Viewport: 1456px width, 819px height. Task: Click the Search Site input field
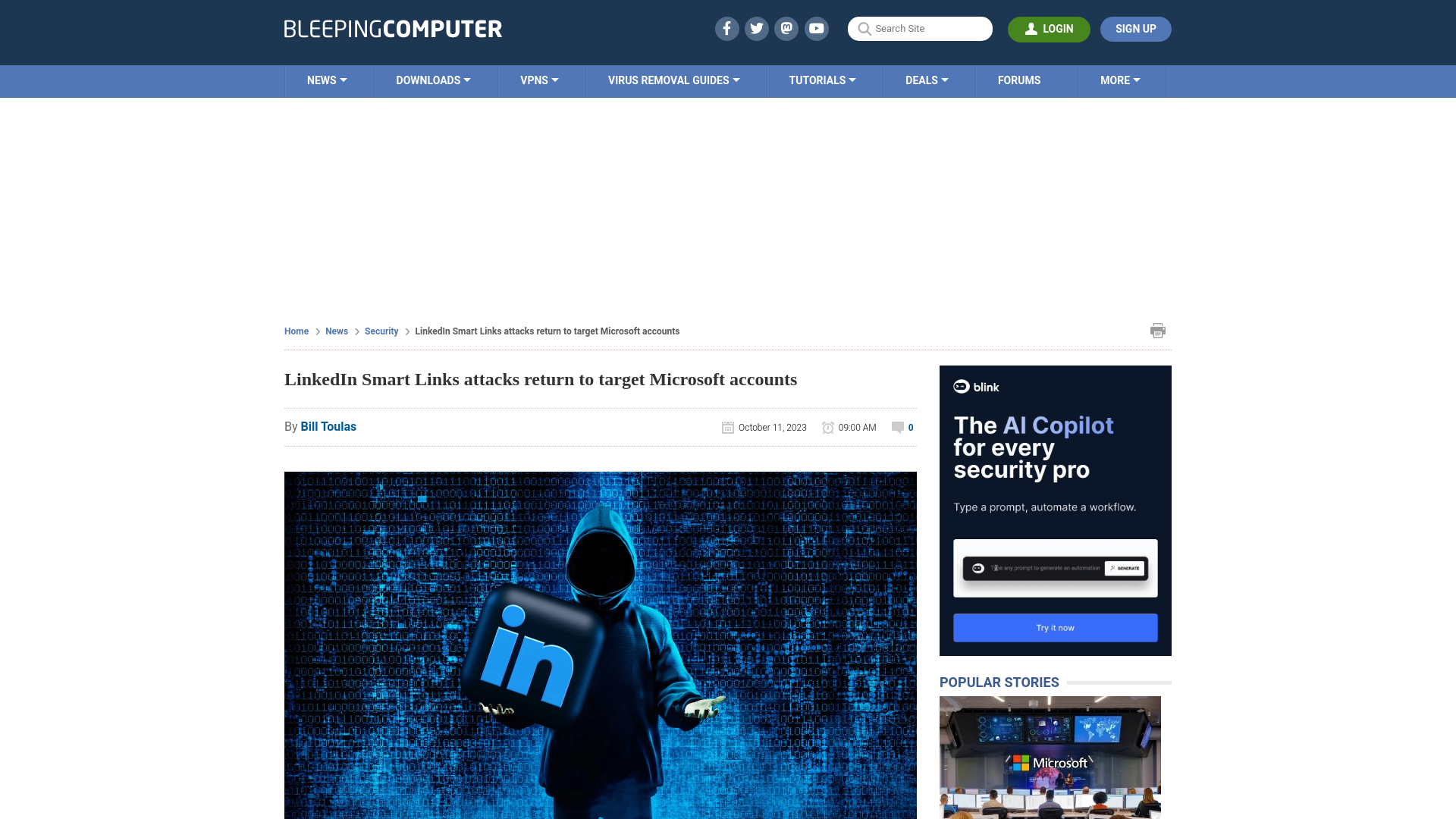click(919, 28)
